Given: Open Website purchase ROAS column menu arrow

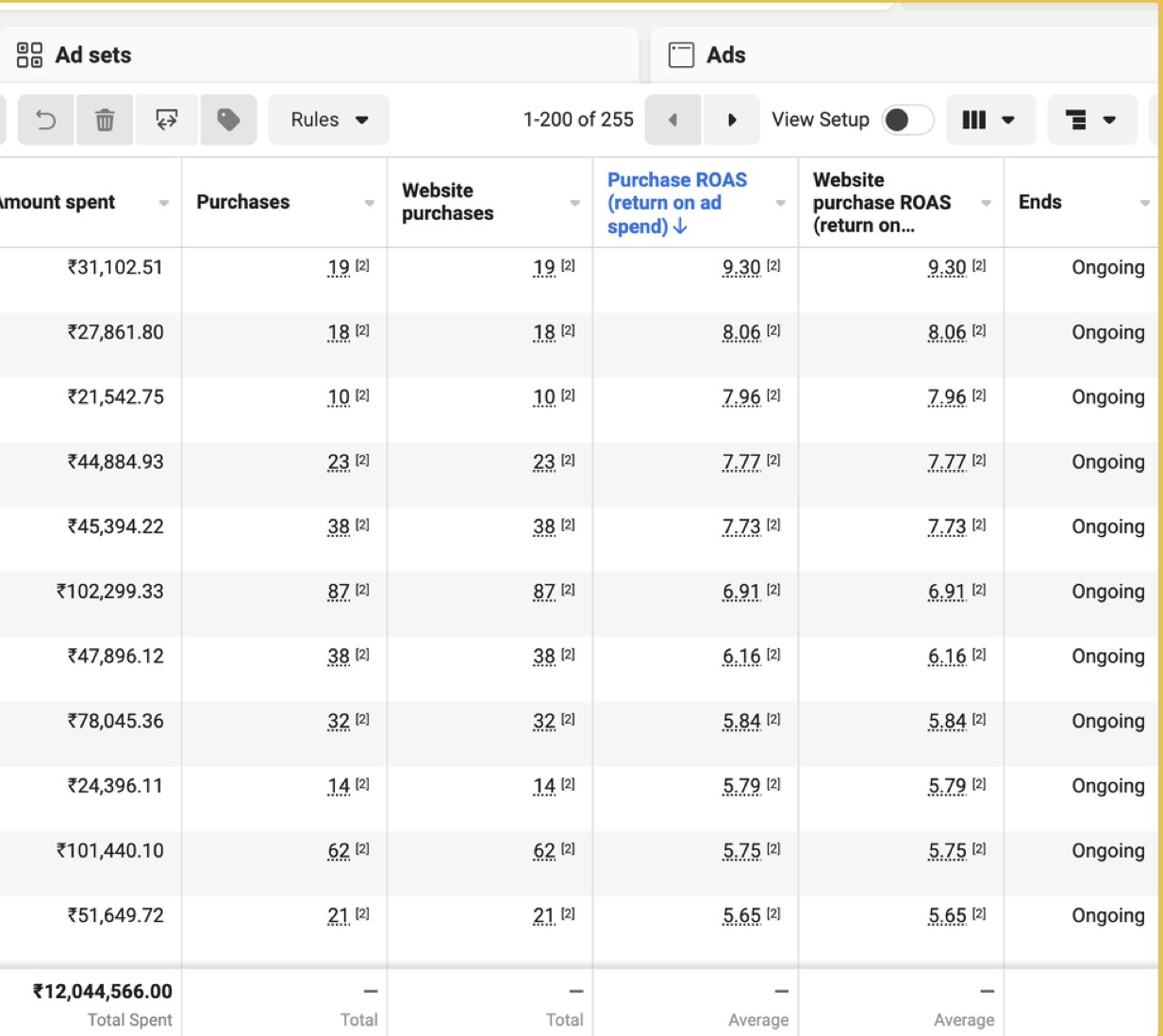Looking at the screenshot, I should [x=987, y=203].
